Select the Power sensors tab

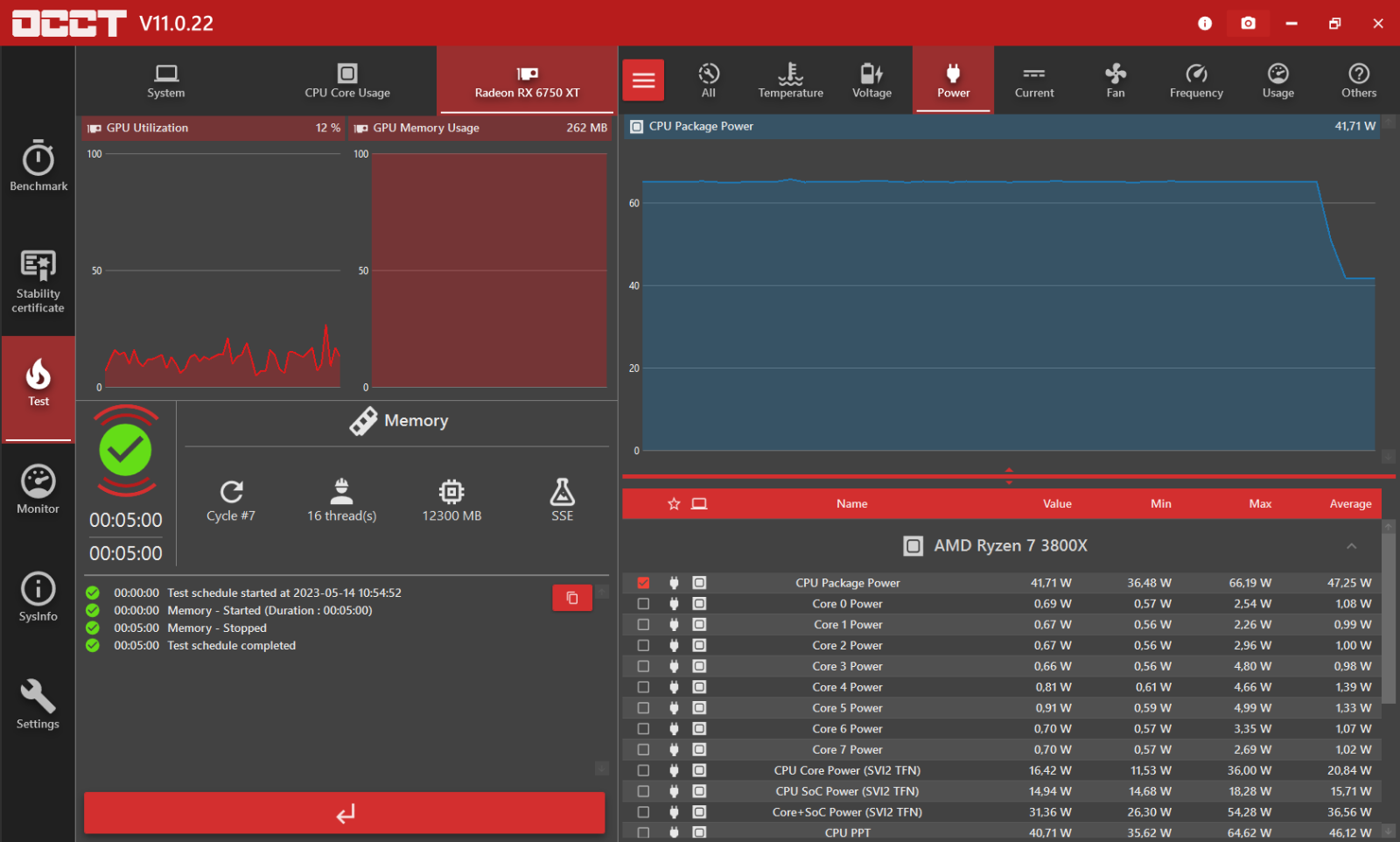(953, 81)
